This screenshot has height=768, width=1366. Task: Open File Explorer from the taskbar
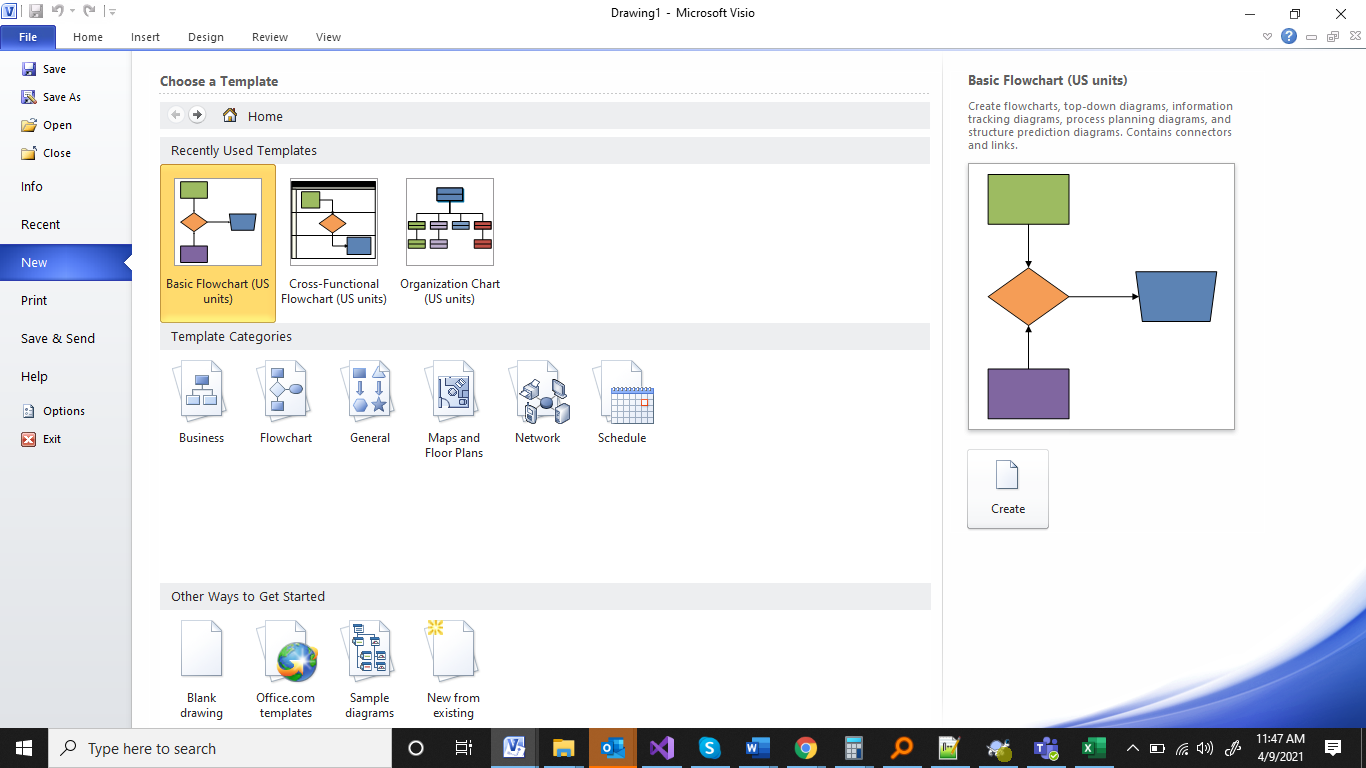click(x=563, y=748)
